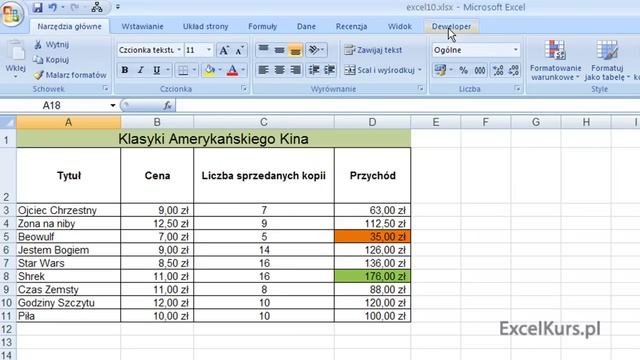Switch to the Widok tab
The height and width of the screenshot is (360, 640).
click(400, 27)
